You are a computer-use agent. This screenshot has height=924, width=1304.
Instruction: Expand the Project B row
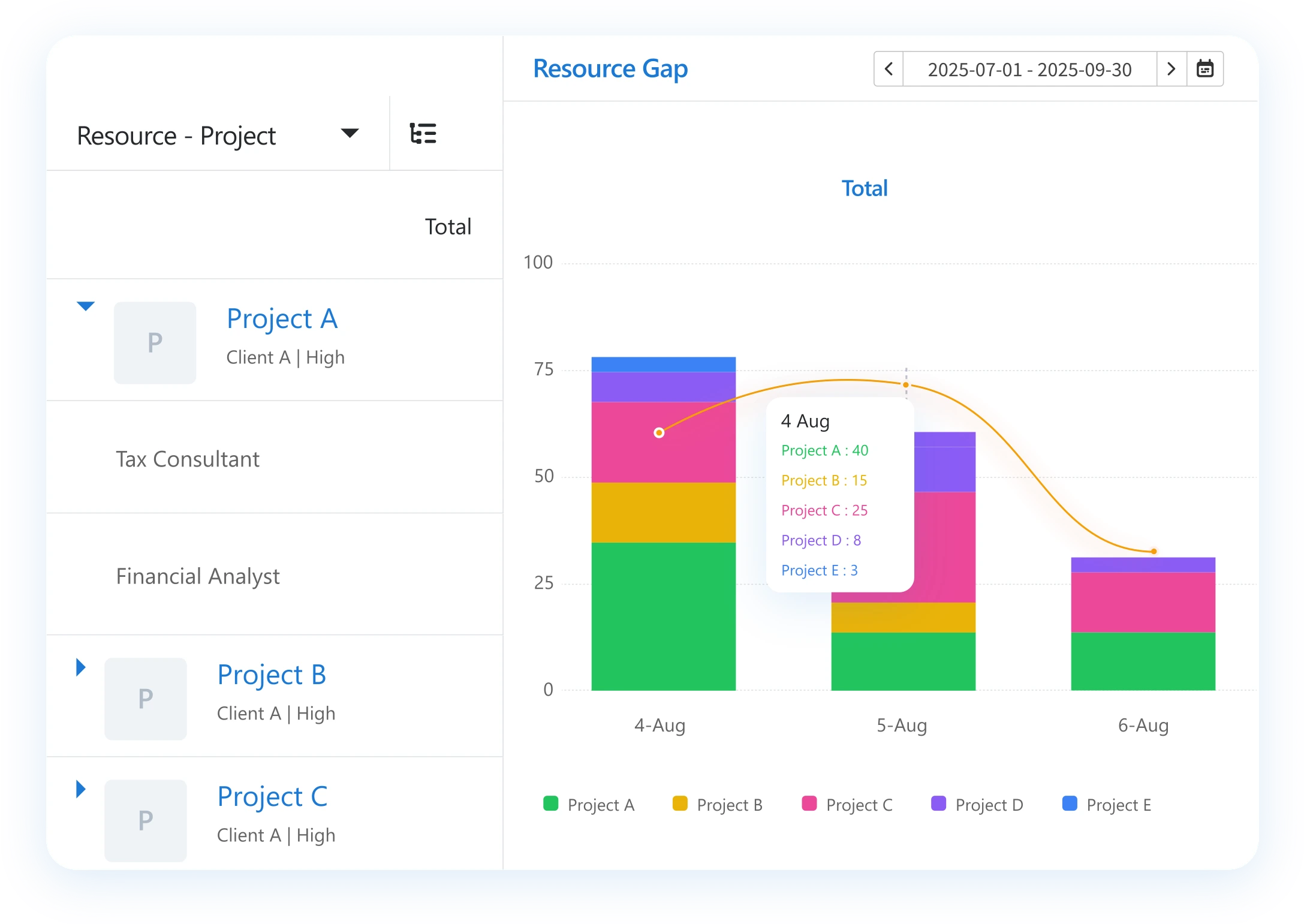coord(81,667)
